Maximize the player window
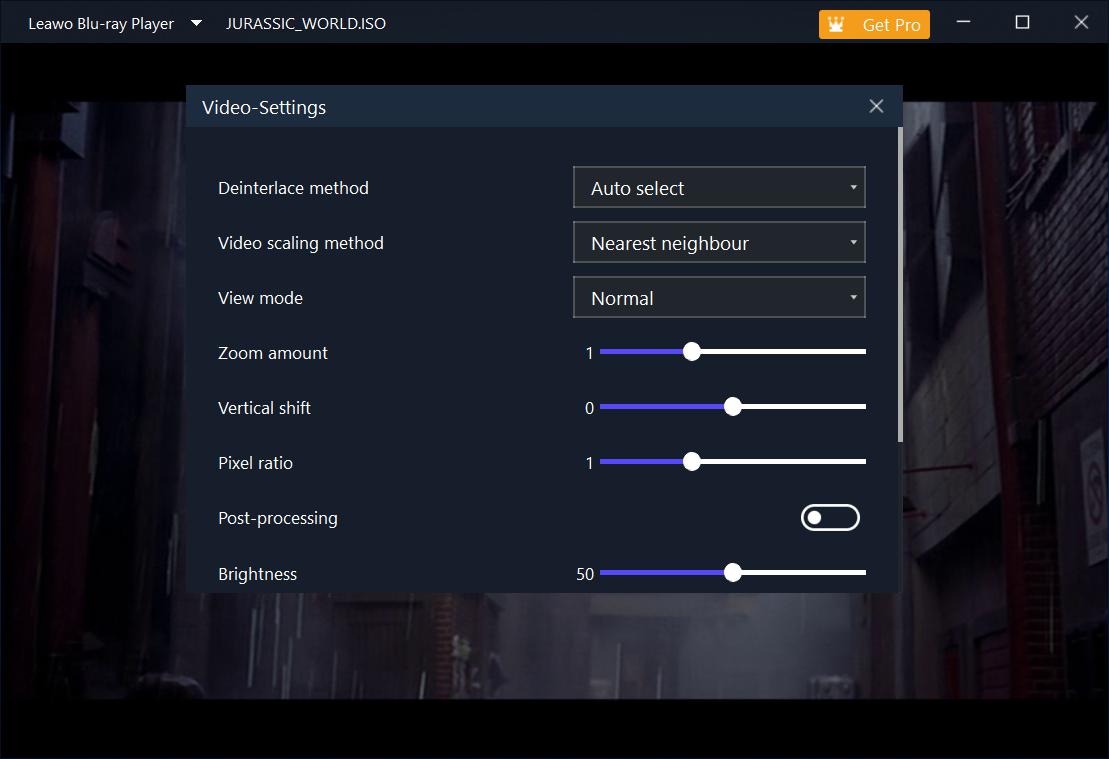The image size is (1109, 759). coord(1022,22)
